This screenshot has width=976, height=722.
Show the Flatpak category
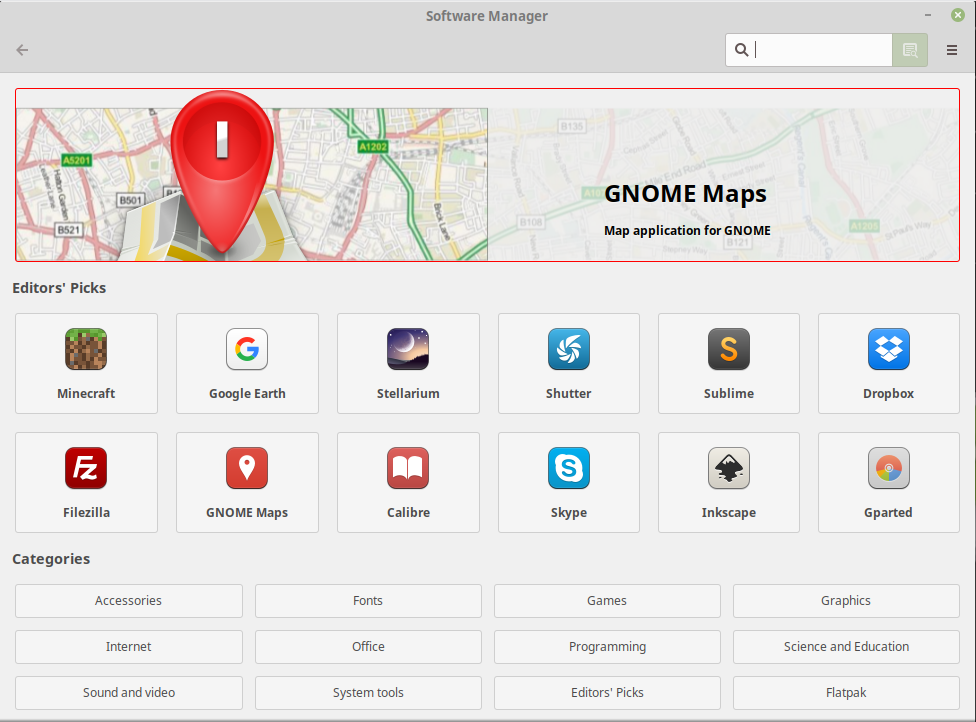pos(846,692)
